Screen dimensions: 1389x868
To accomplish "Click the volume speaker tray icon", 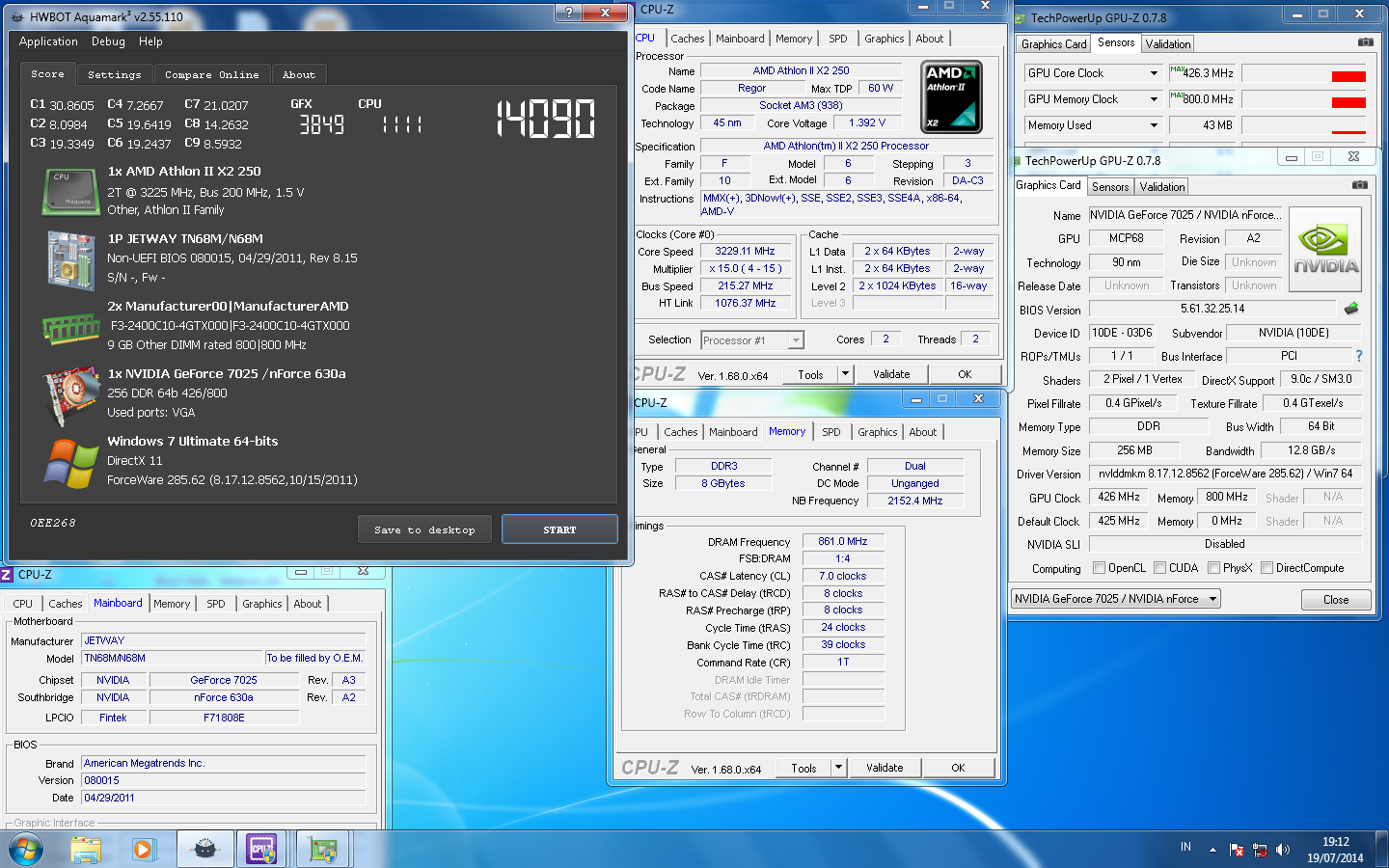I will (x=1283, y=850).
